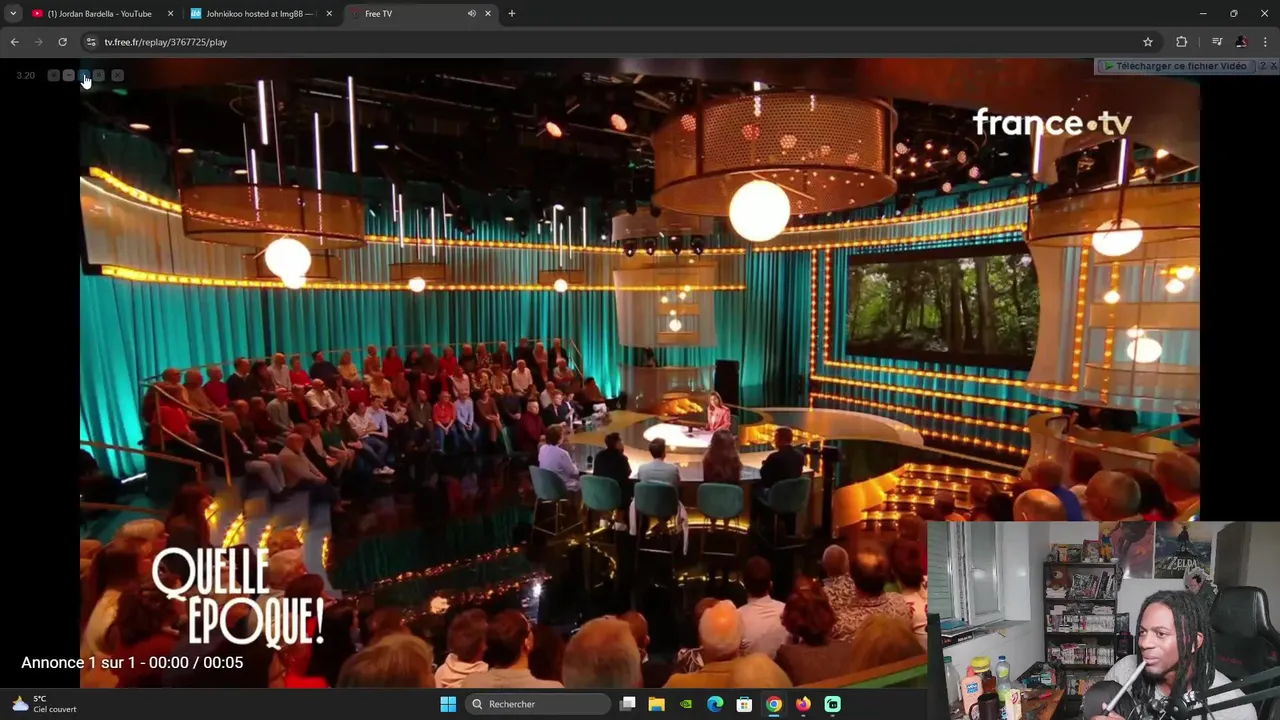This screenshot has height=720, width=1280.
Task: Open File Explorer from the taskbar
Action: [x=657, y=704]
